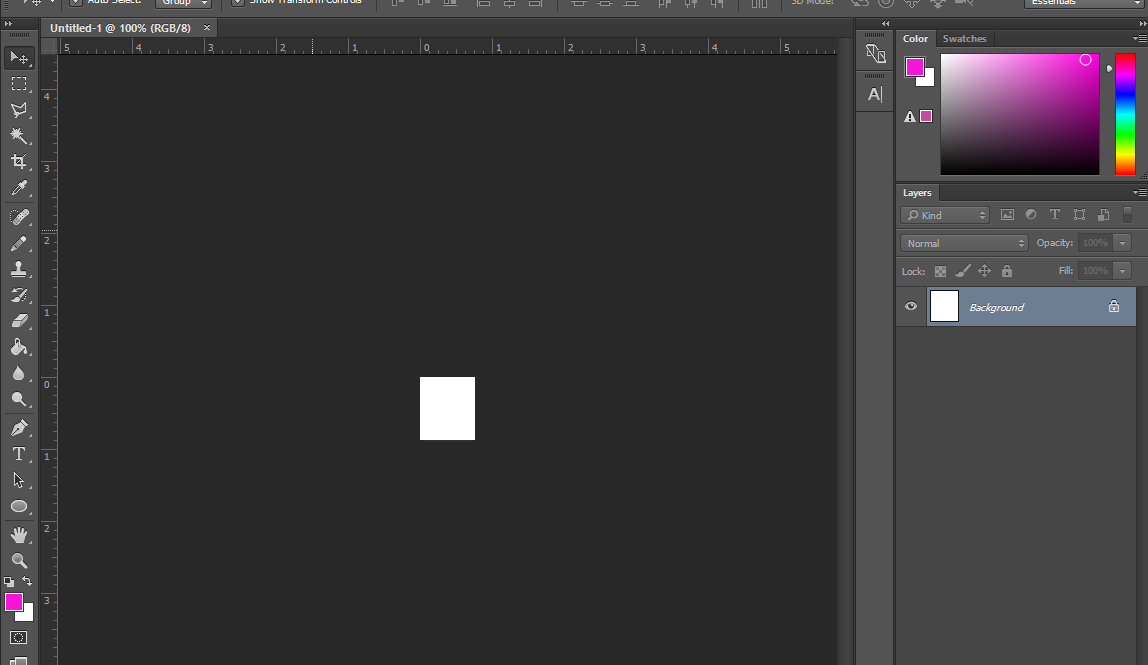This screenshot has height=665, width=1148.
Task: Open the Fill slider dropdown arrow
Action: pos(1122,271)
